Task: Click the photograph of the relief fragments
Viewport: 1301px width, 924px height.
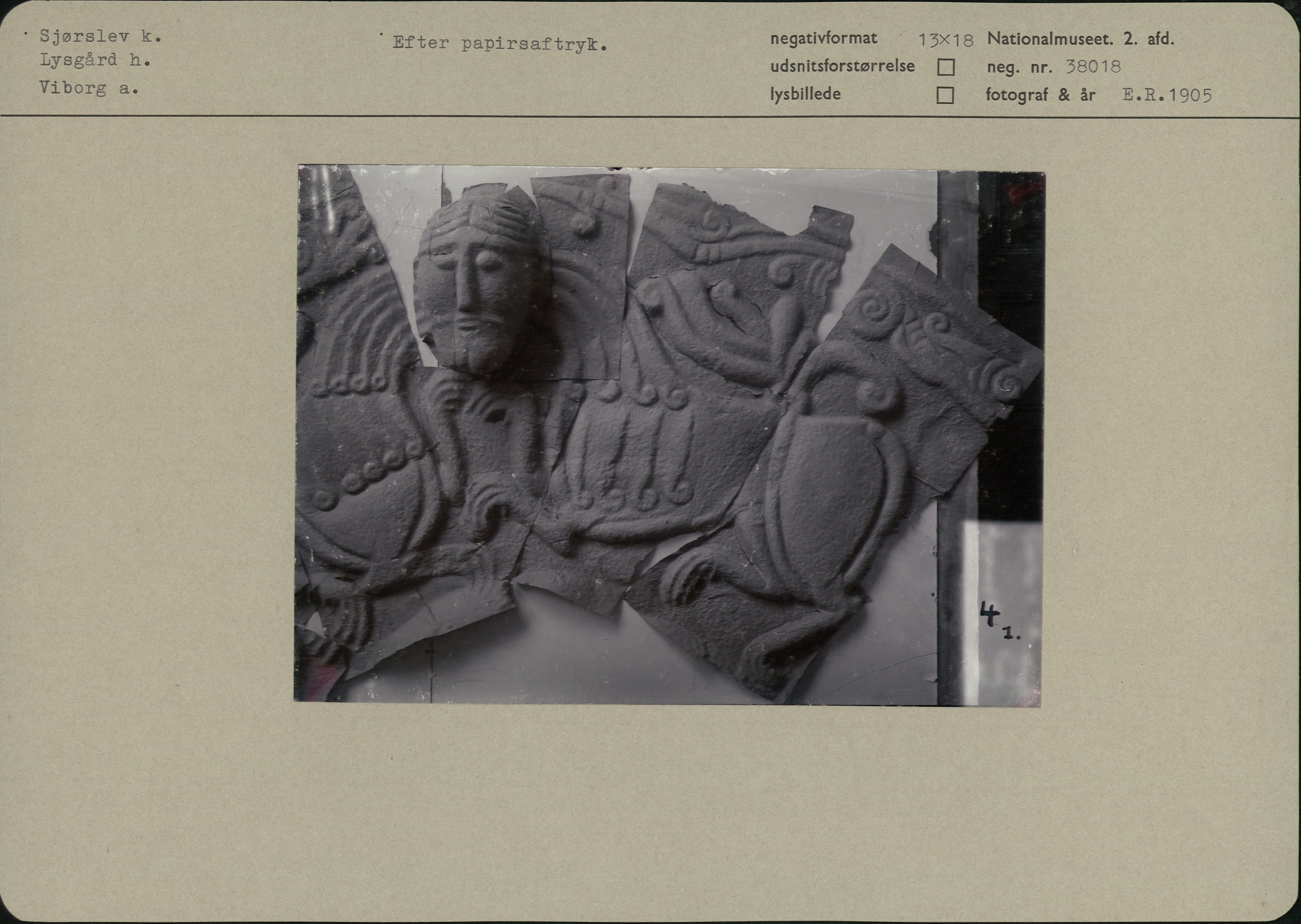Action: point(670,436)
